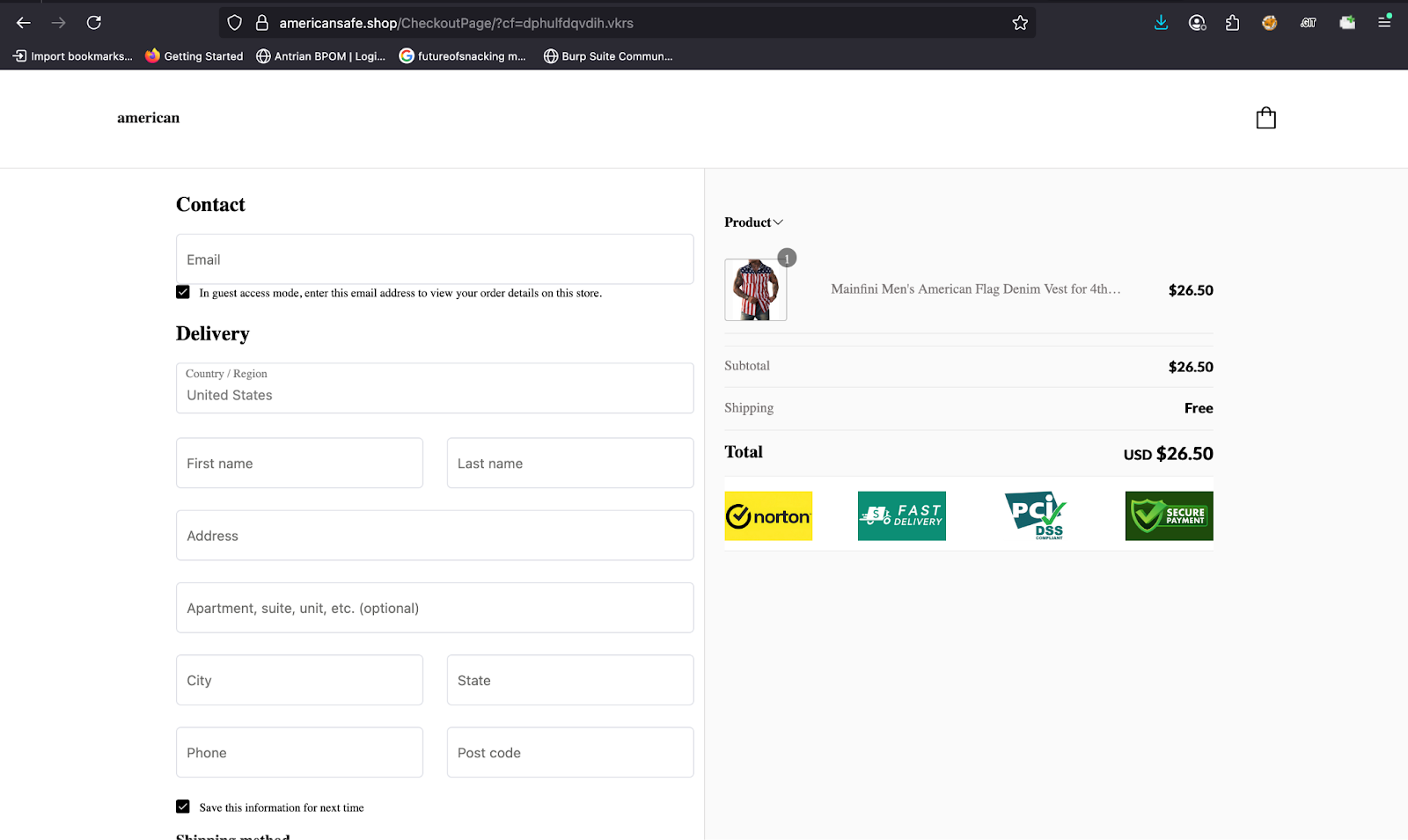The width and height of the screenshot is (1408, 840).
Task: Open the shopping bag cart icon
Action: click(1265, 118)
